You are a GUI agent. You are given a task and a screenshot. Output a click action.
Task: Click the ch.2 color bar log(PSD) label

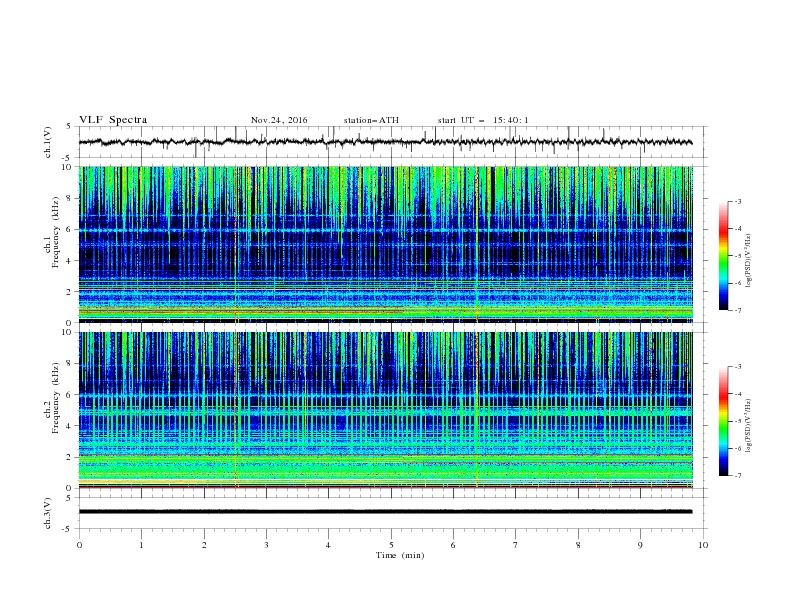point(748,426)
